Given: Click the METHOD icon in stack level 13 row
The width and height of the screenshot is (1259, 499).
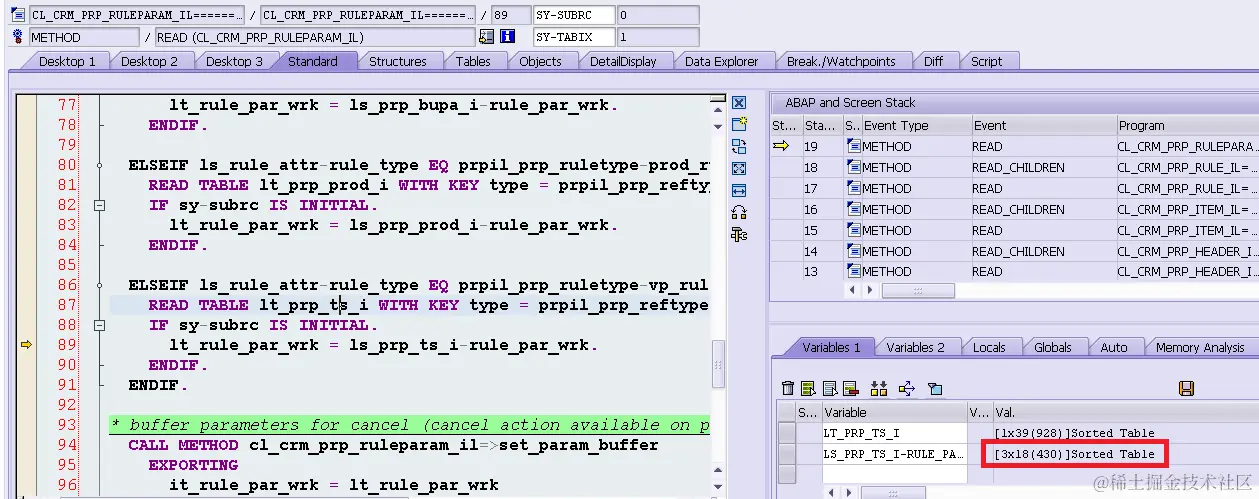Looking at the screenshot, I should [x=853, y=271].
